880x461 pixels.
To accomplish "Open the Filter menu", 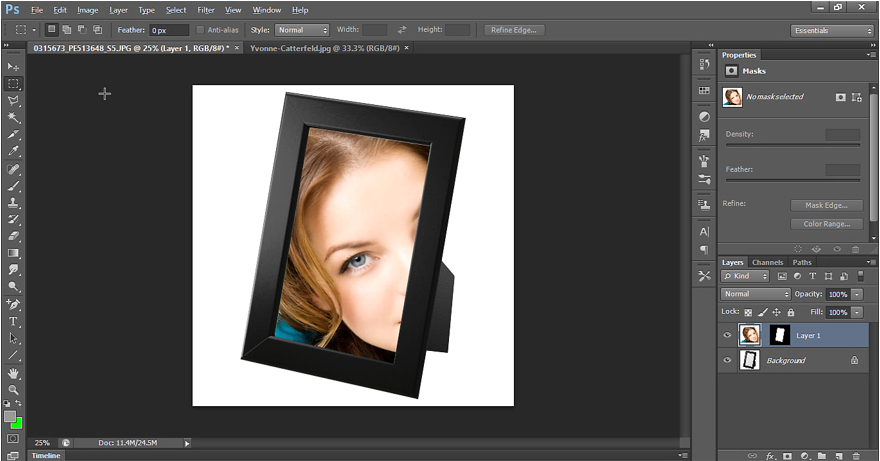I will click(206, 10).
